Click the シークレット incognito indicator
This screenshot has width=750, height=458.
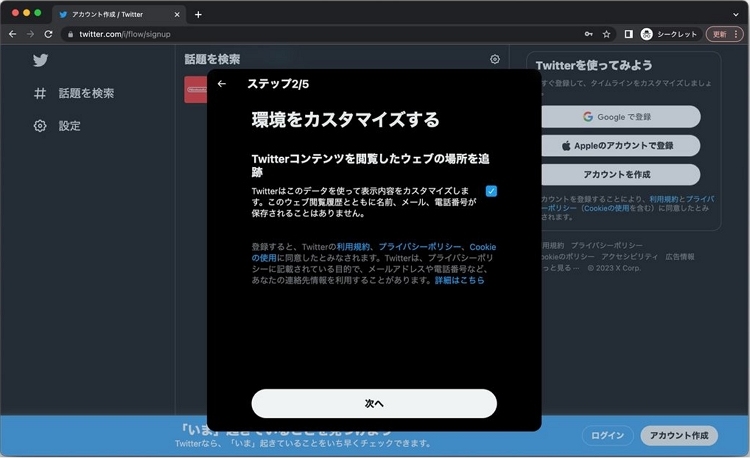(x=670, y=34)
